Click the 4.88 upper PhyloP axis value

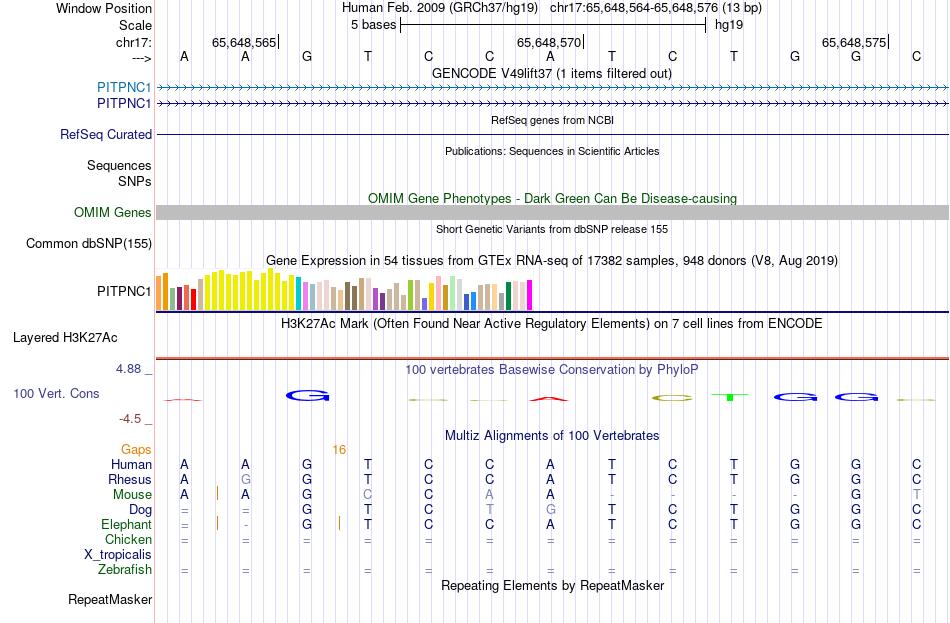point(128,368)
